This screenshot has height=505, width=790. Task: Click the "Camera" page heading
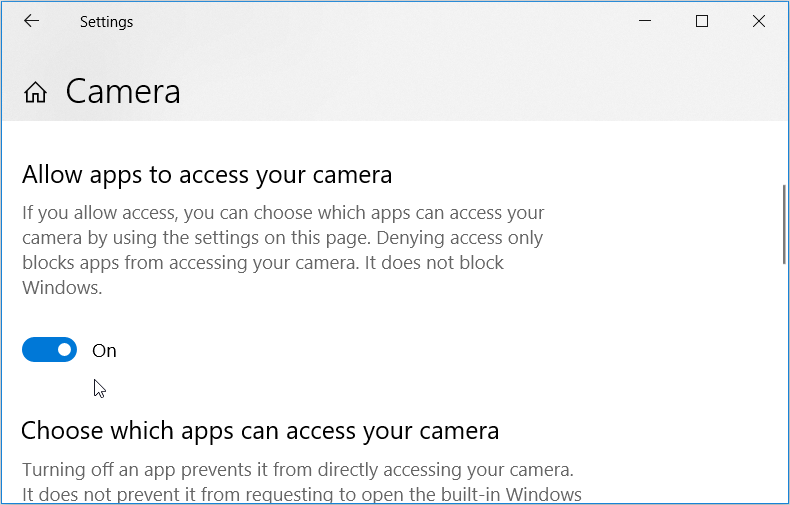coord(123,92)
